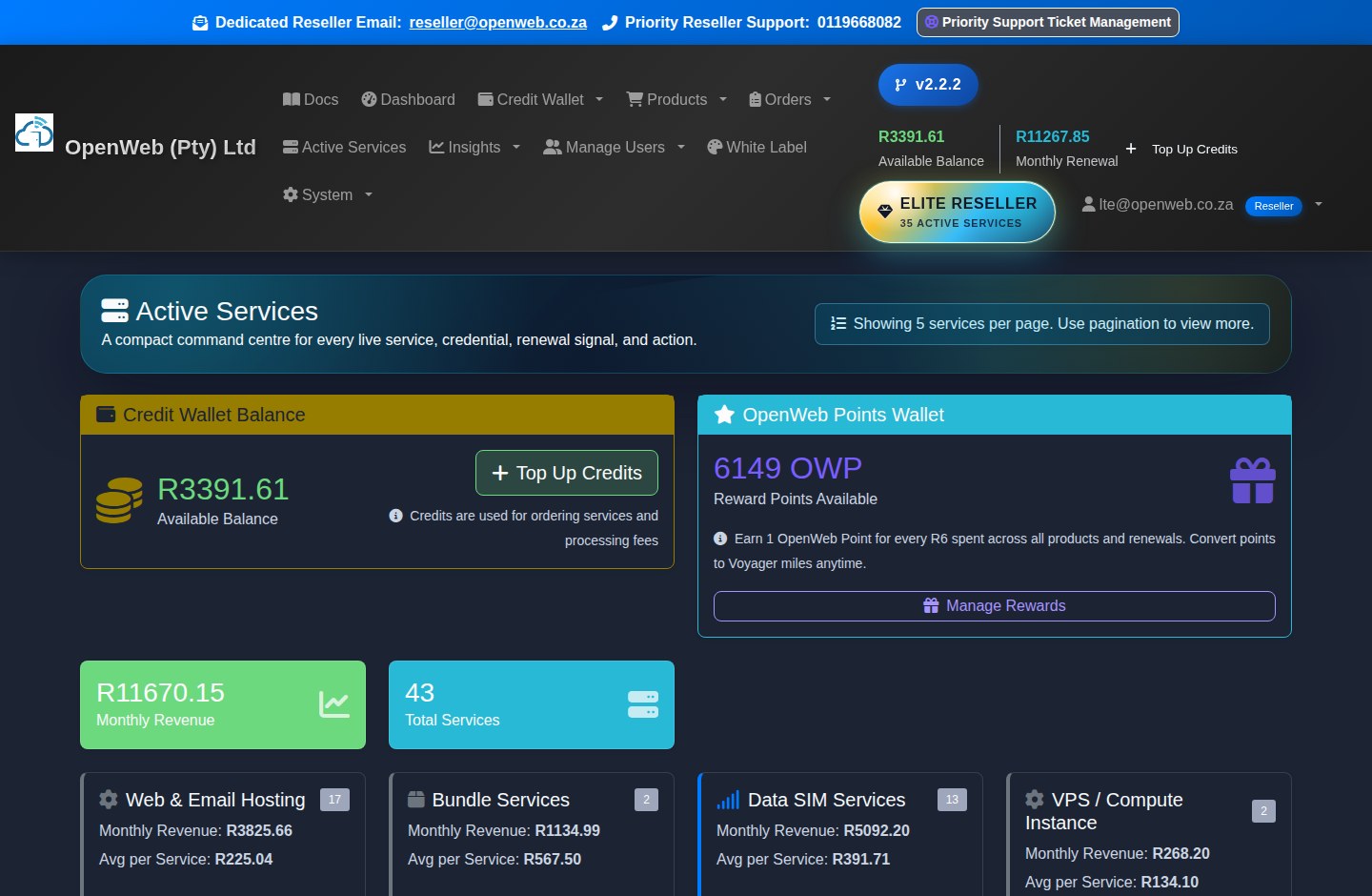Open the account dropdown caret beside Reseller badge

(x=1319, y=204)
